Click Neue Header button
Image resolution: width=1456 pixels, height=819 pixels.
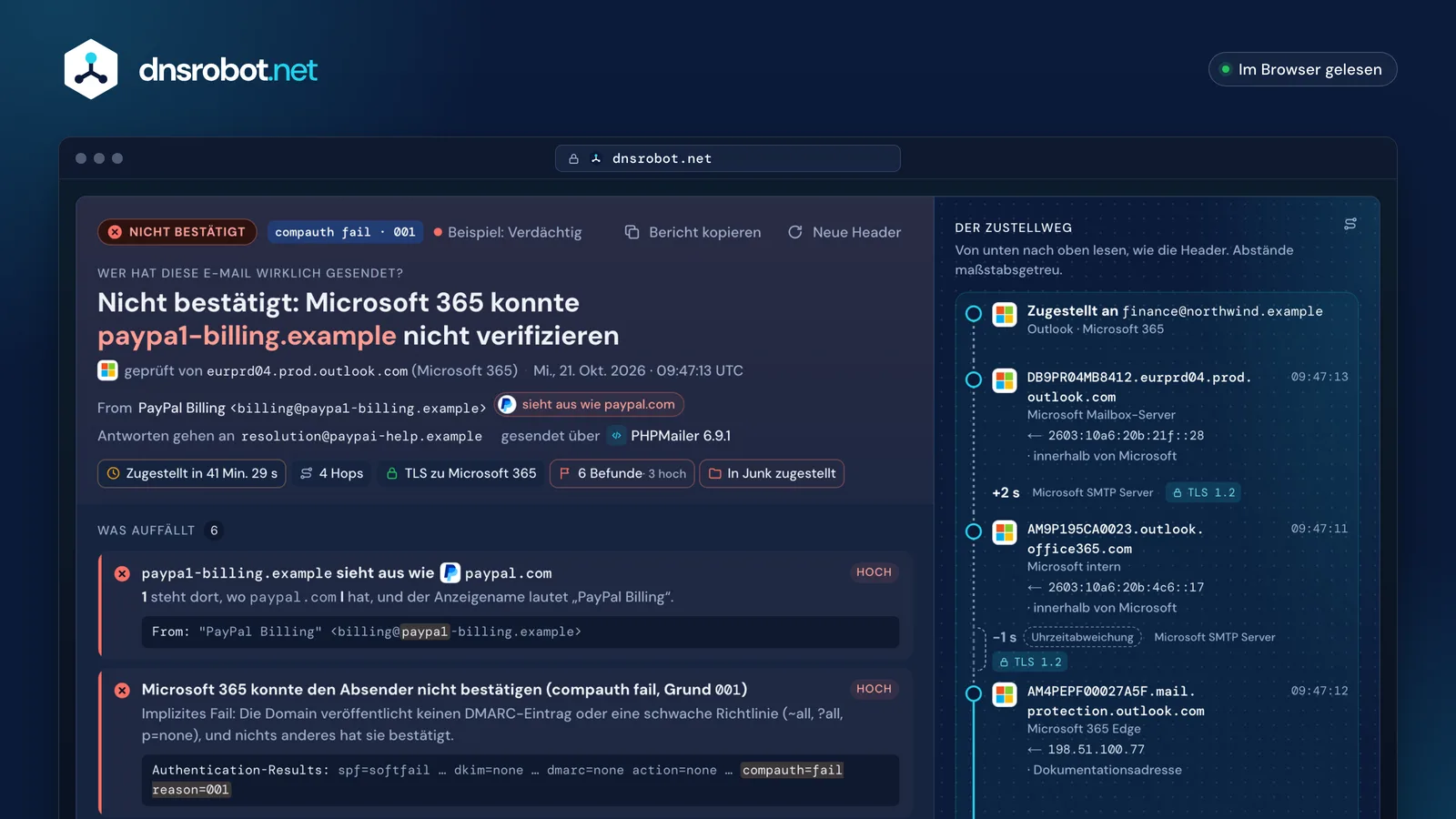coord(844,232)
